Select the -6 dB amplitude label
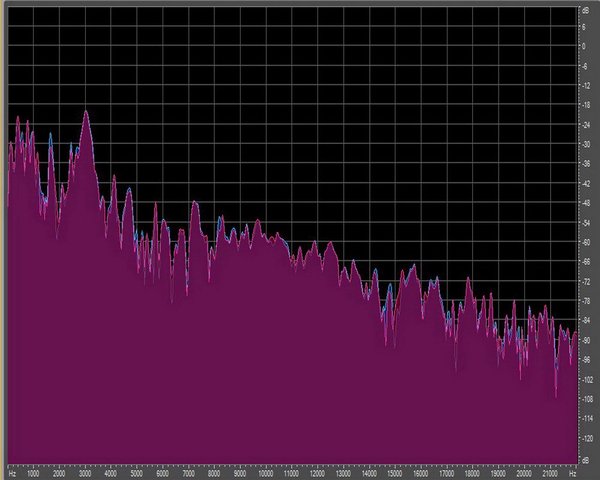 pos(584,66)
